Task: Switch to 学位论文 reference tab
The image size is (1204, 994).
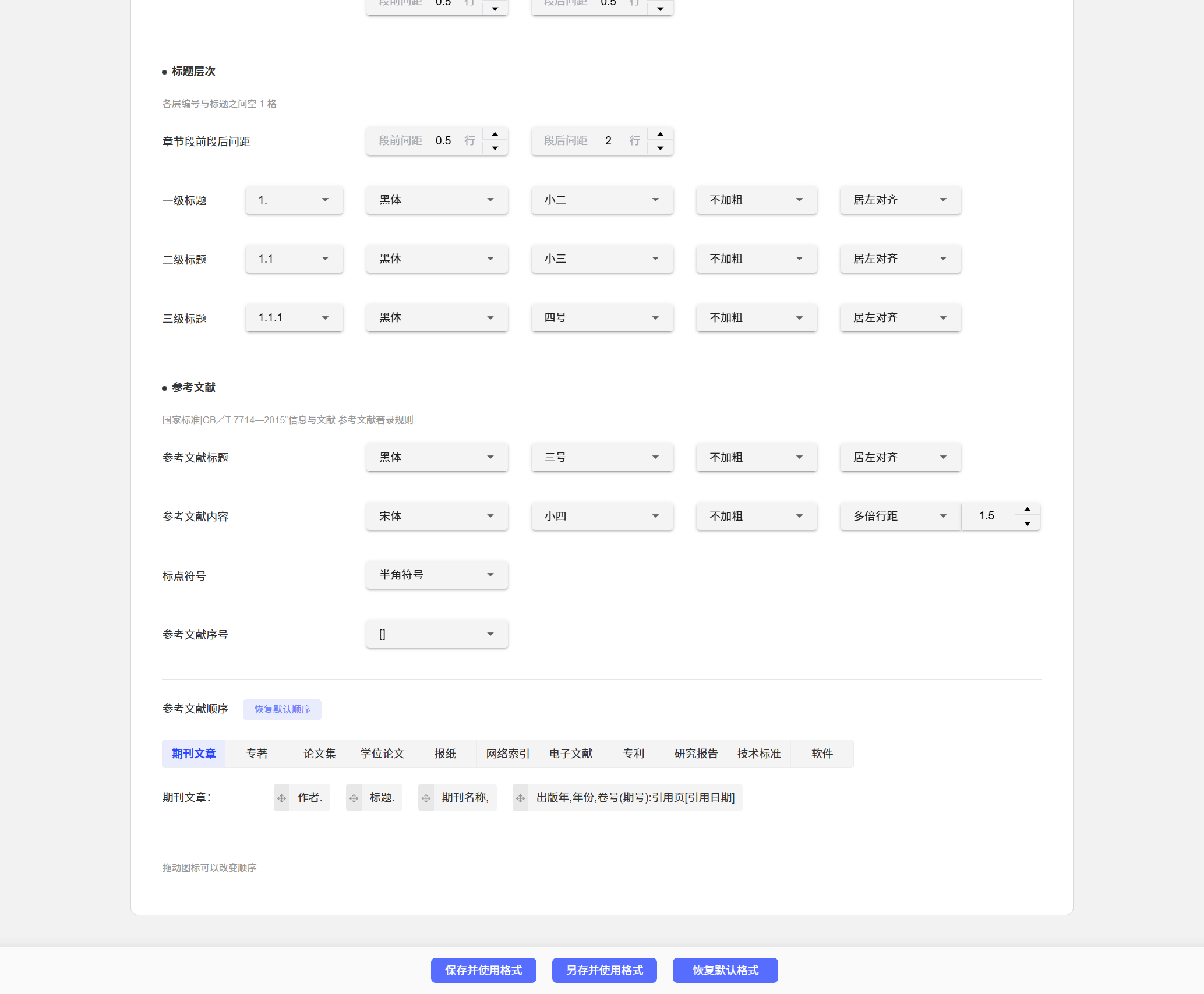Action: (382, 754)
